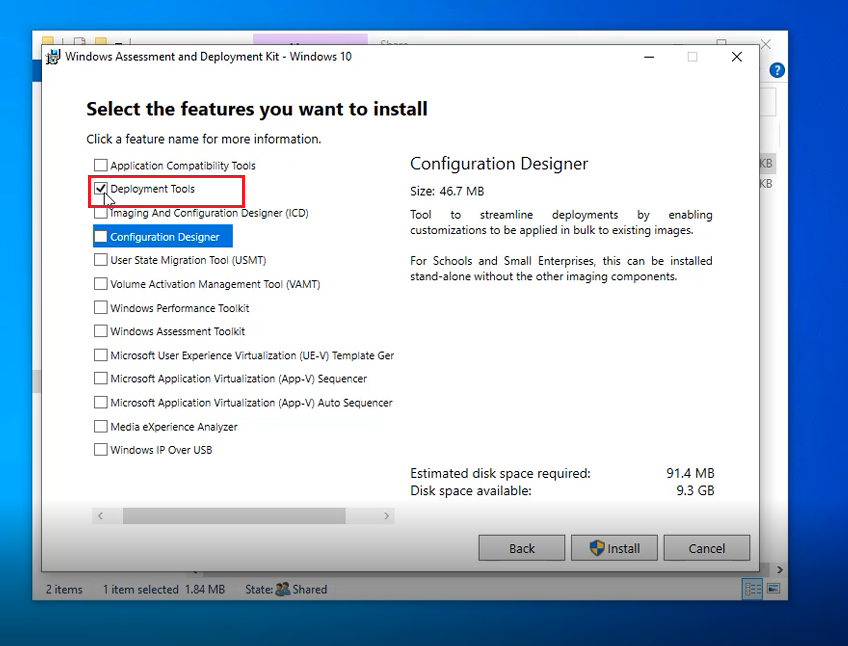The image size is (848, 646).
Task: Click the horizontal scrollbar thumb in feature list
Action: 234,516
